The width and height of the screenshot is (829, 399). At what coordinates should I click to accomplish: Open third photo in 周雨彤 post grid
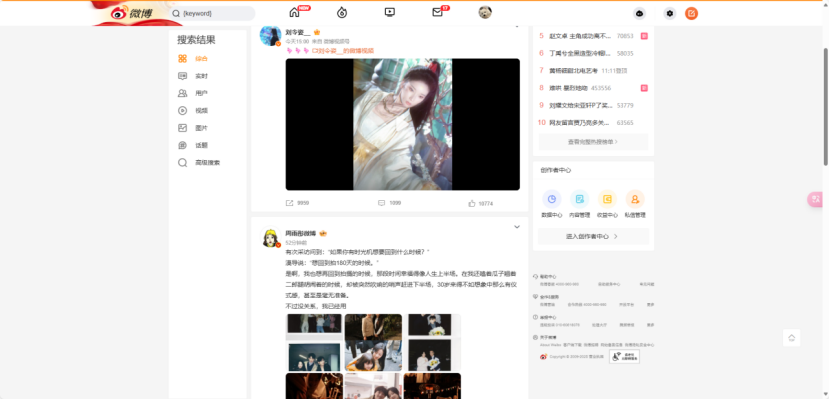click(x=432, y=342)
